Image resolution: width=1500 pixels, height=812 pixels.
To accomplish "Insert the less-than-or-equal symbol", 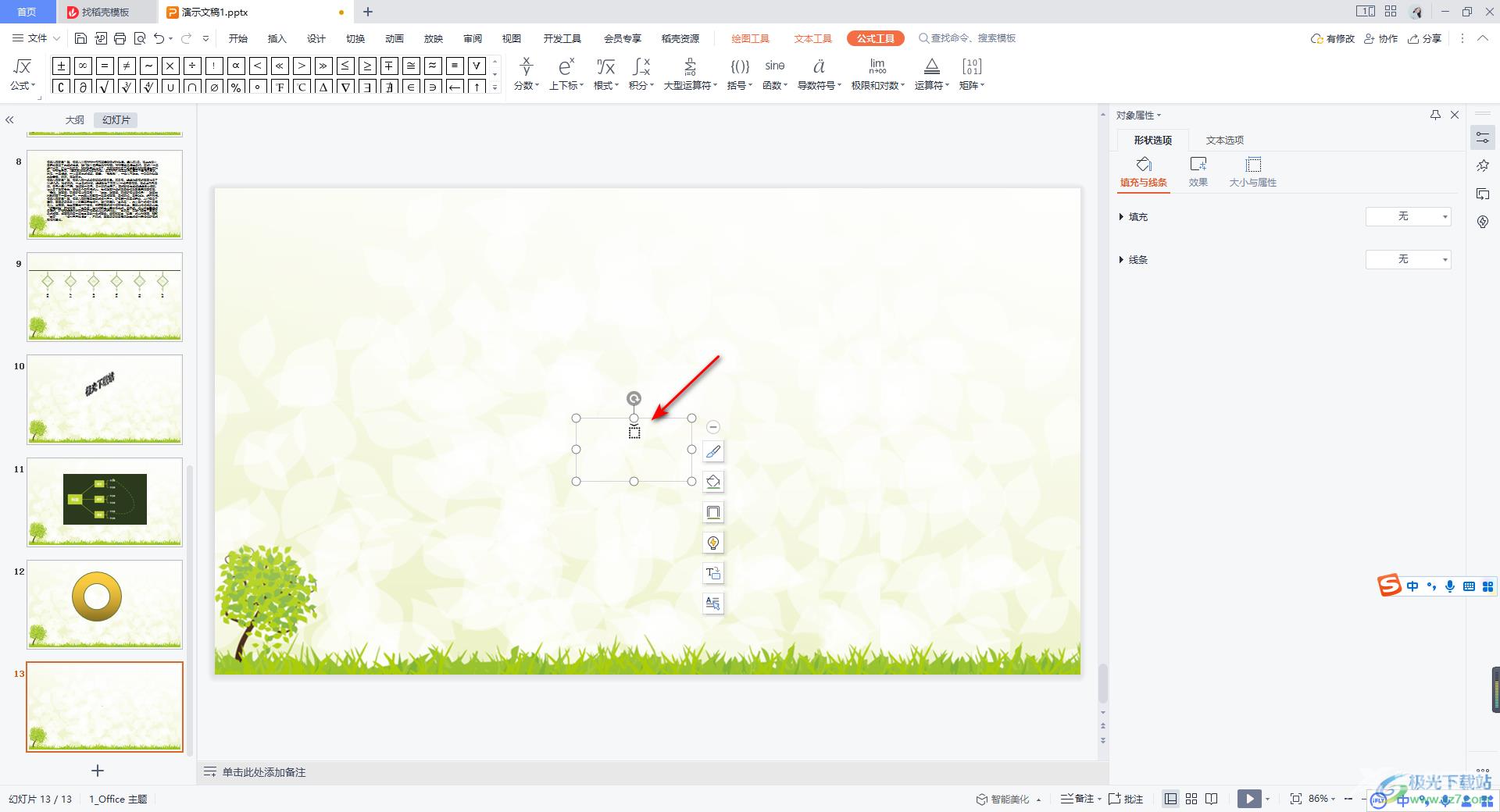I will (x=345, y=66).
